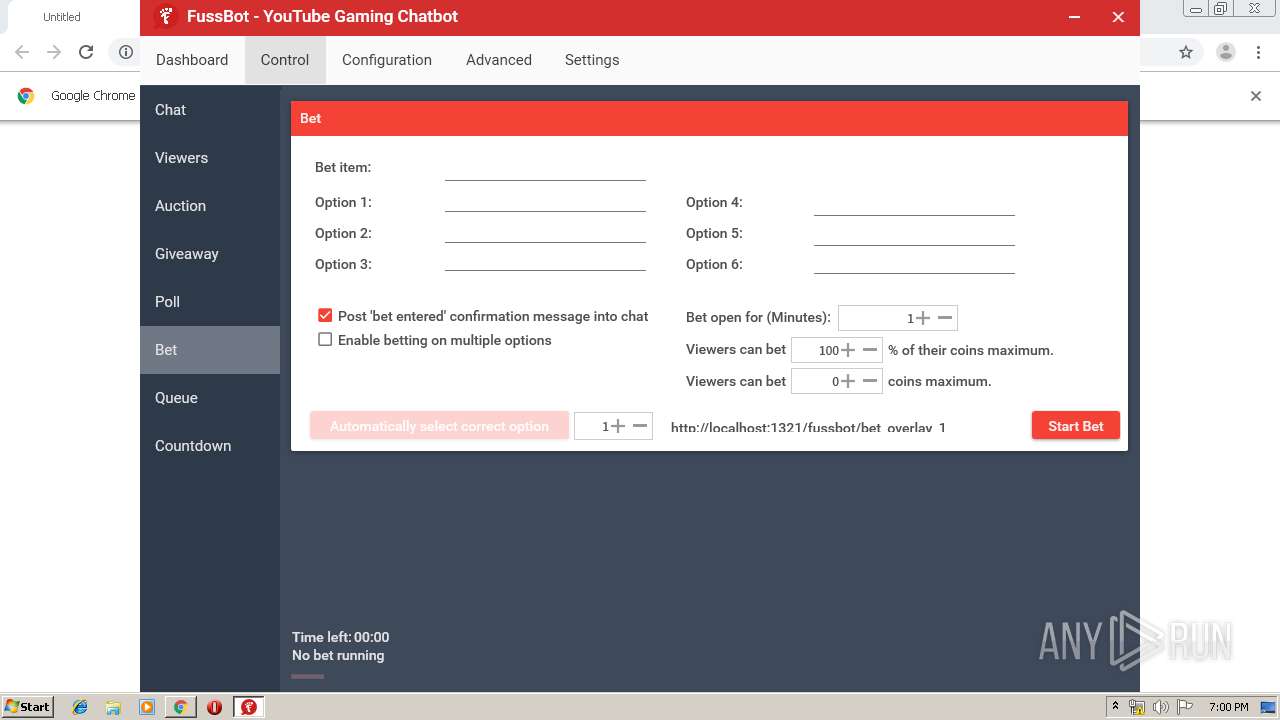Click the Bet item input field
Image resolution: width=1280 pixels, height=720 pixels.
click(x=545, y=168)
